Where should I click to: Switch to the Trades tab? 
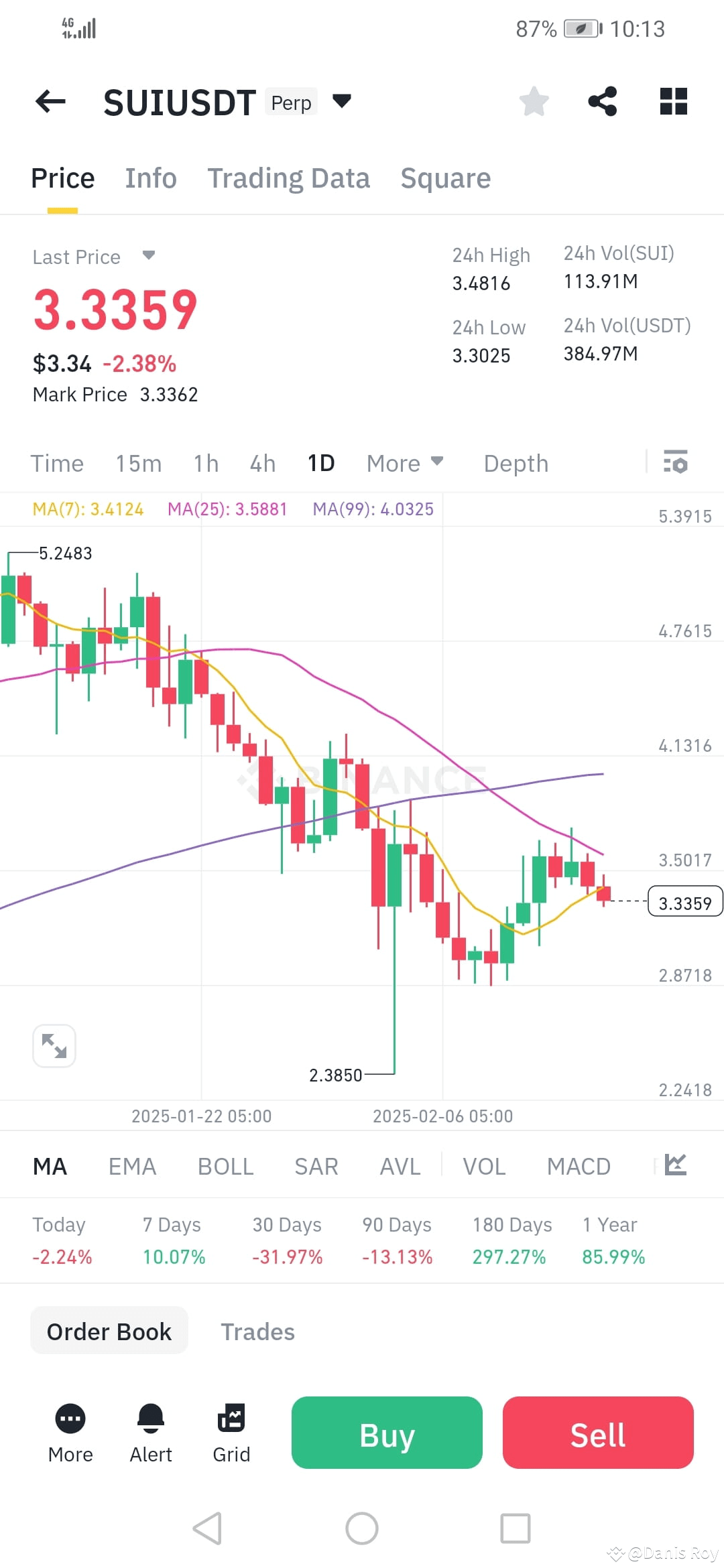257,1331
